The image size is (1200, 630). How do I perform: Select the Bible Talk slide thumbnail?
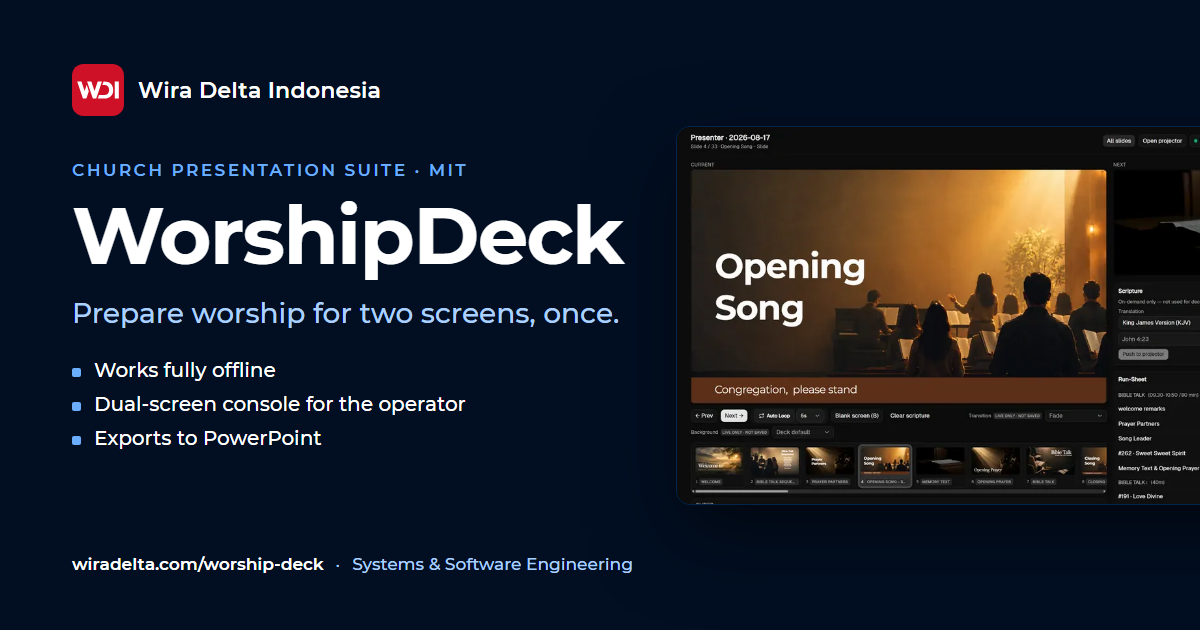point(1051,466)
